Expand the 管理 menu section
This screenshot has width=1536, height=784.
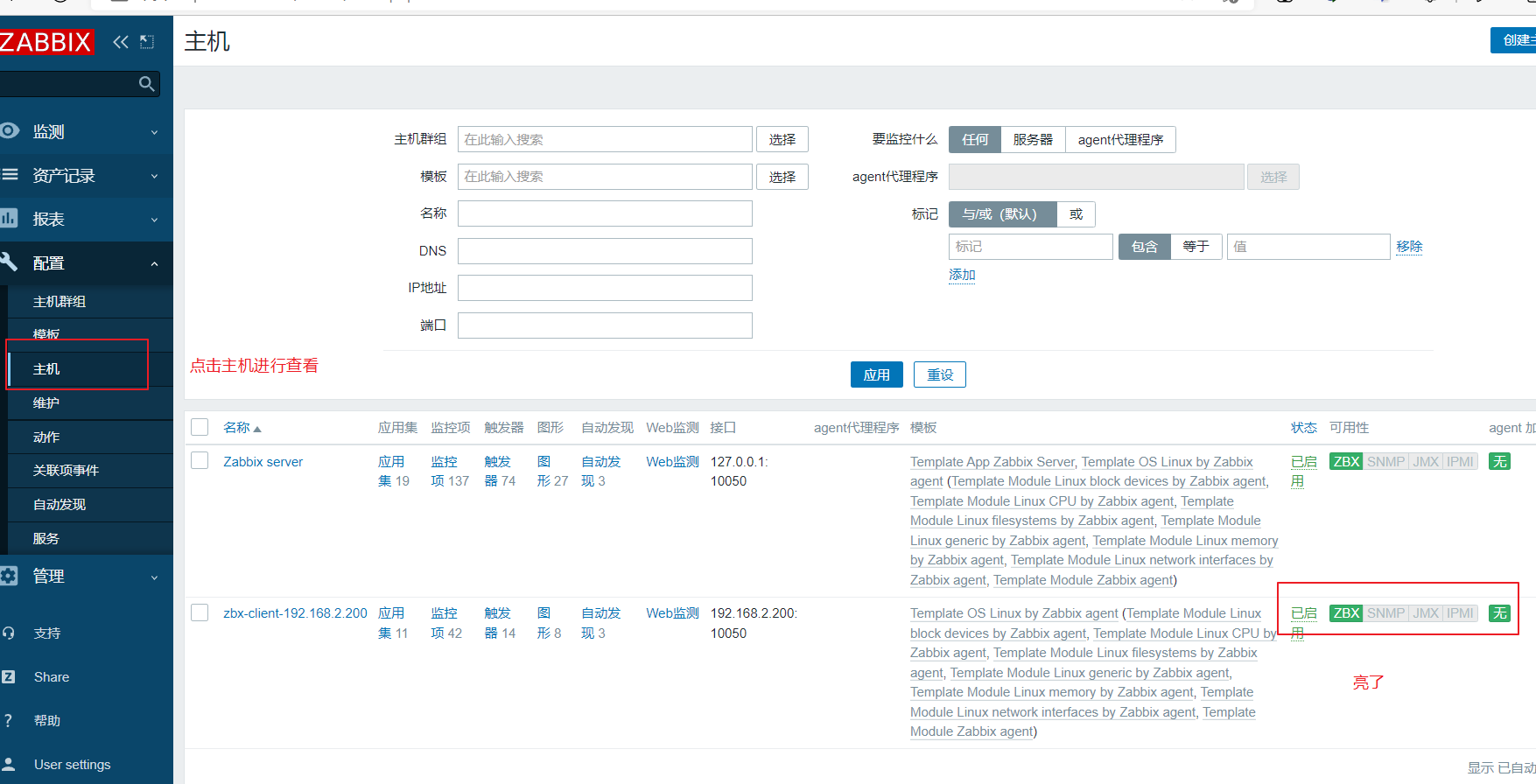86,576
